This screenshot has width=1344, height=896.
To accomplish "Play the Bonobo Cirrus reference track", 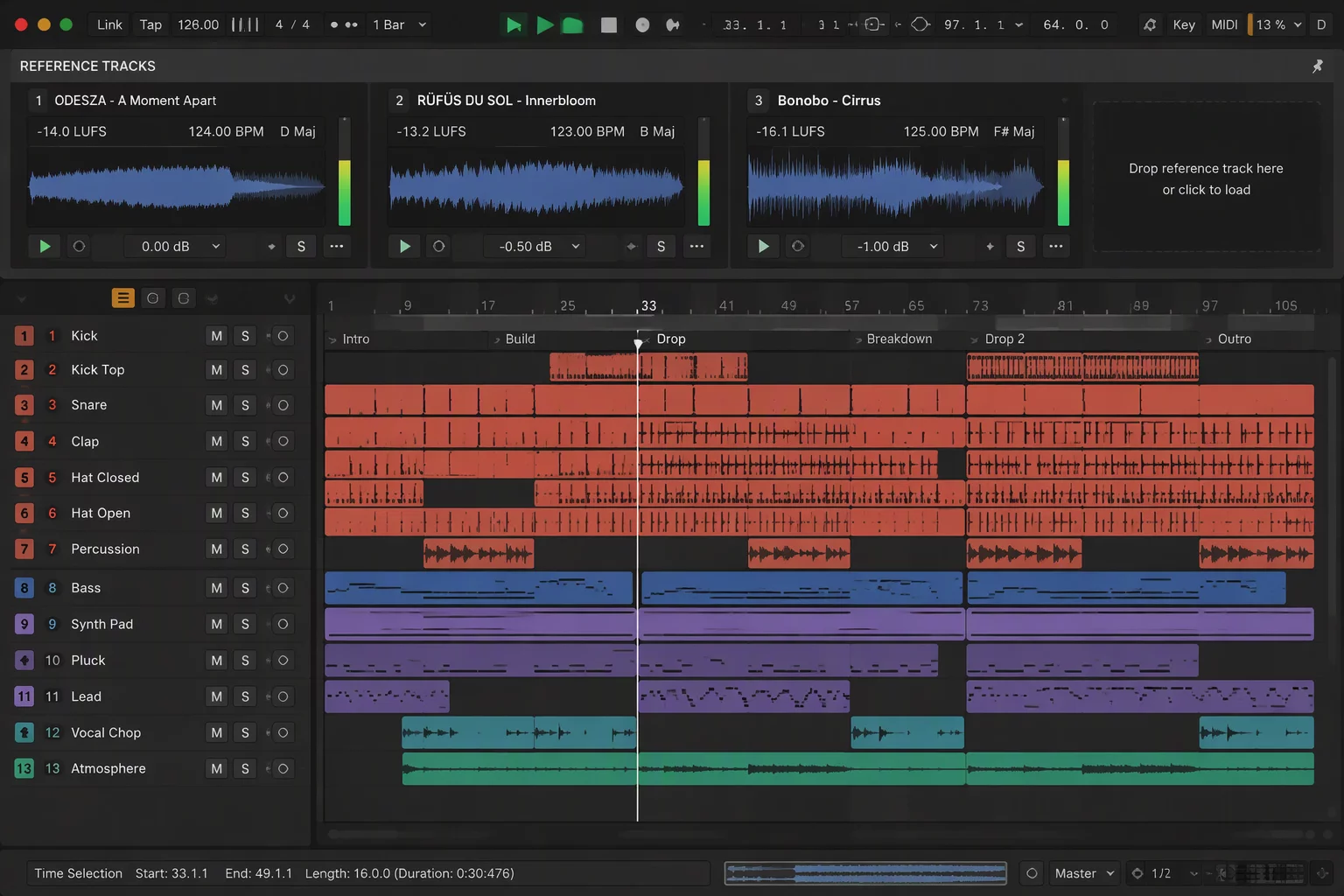I will point(764,247).
